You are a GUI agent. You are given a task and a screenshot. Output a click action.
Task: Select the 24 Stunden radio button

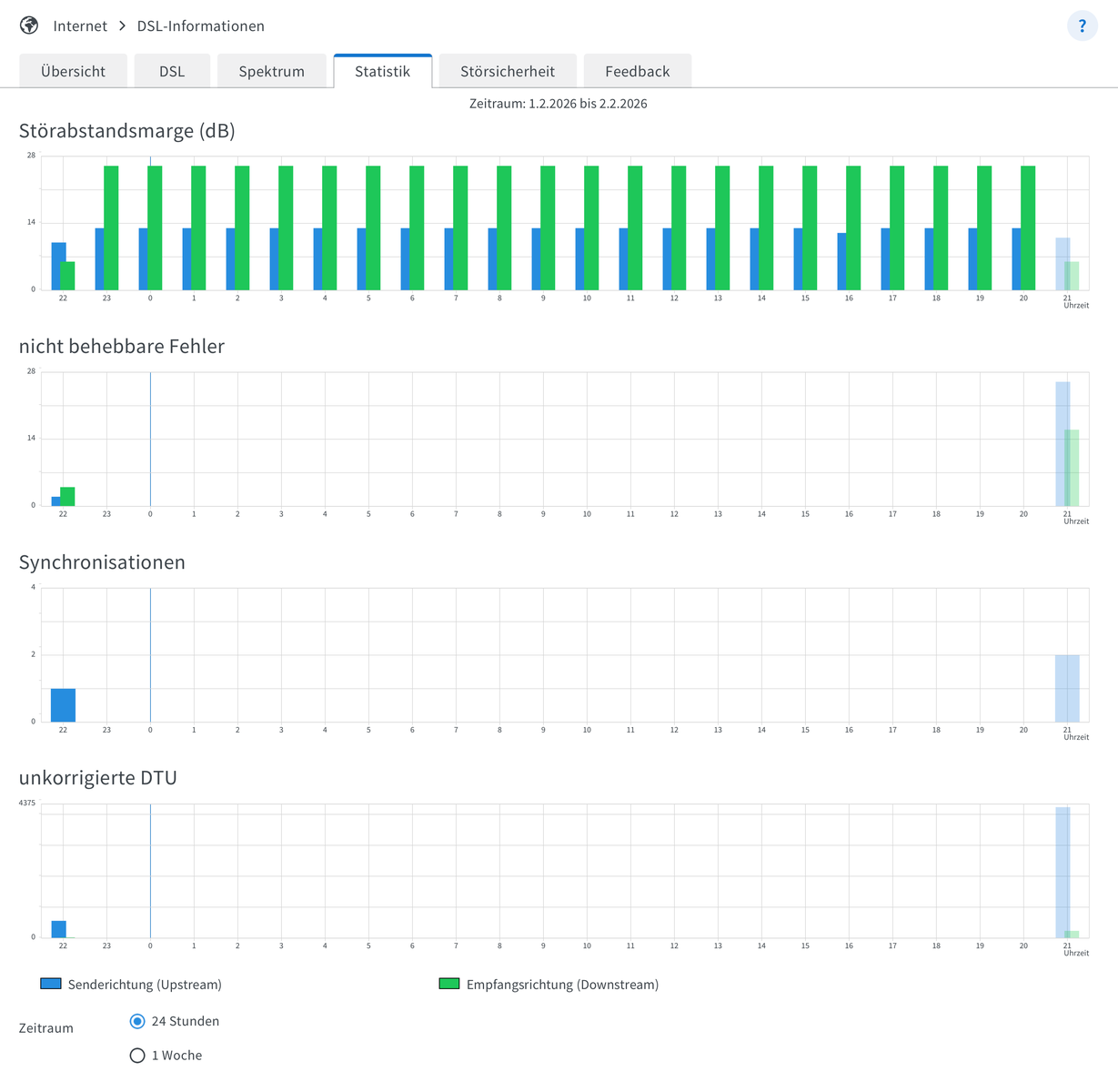tap(137, 1021)
